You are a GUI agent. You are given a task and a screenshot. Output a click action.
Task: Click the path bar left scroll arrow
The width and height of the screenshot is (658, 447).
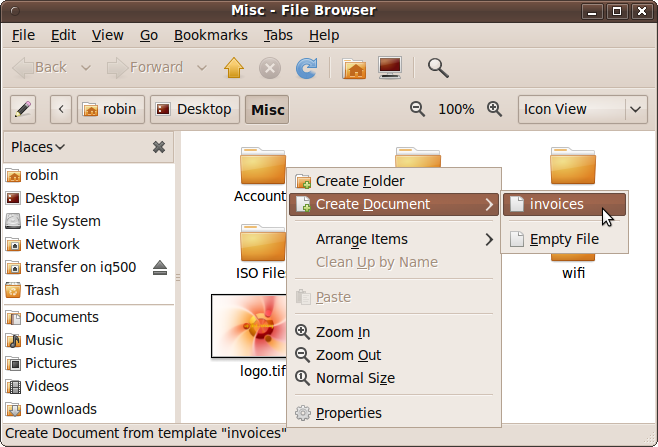click(61, 110)
